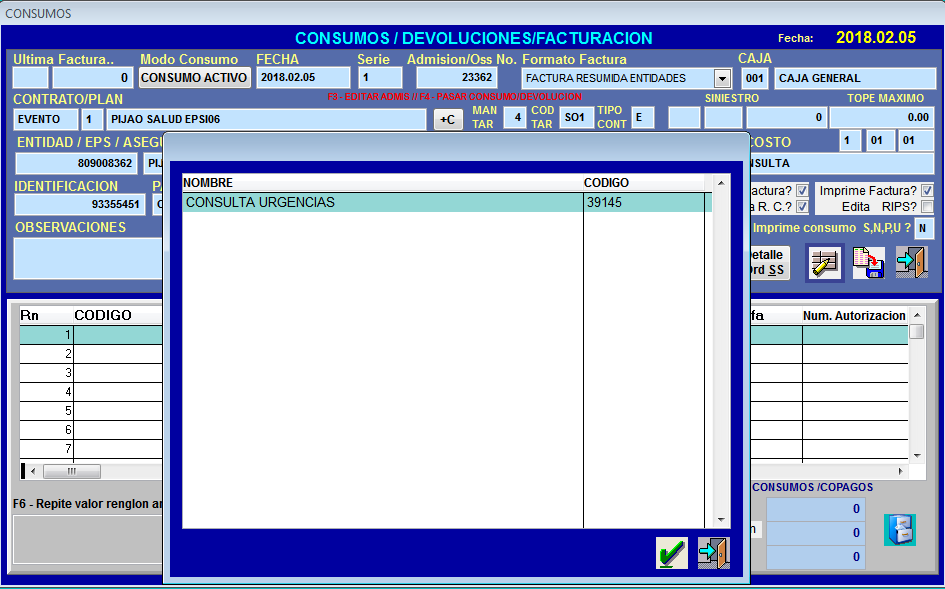
Task: Click the Imprime consumo field N
Action: pyautogui.click(x=924, y=229)
